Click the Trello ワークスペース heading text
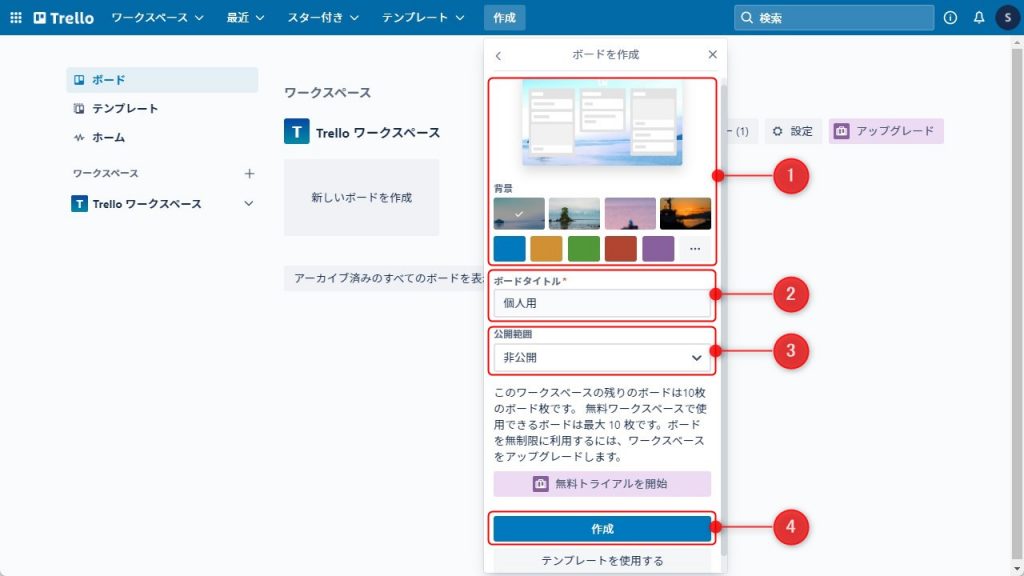 coord(378,133)
